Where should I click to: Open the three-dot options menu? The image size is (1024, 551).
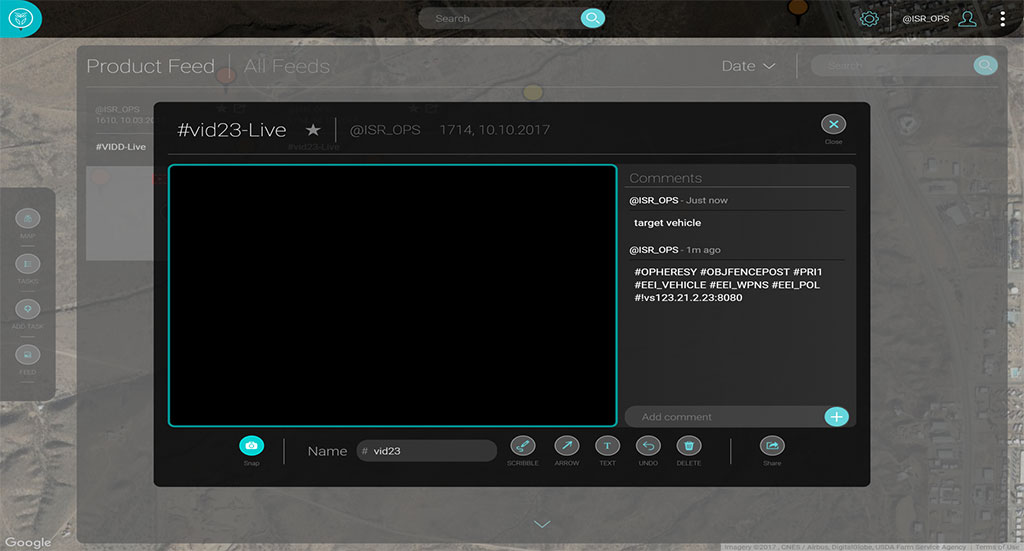tap(1003, 18)
